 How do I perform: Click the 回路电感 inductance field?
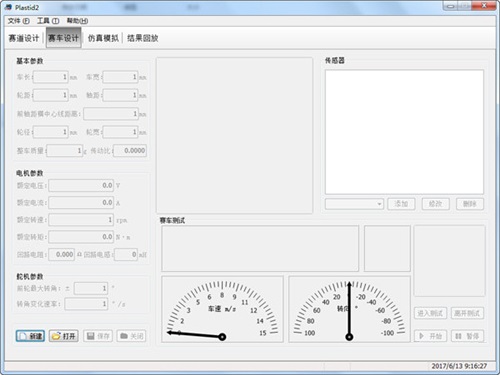click(126, 255)
